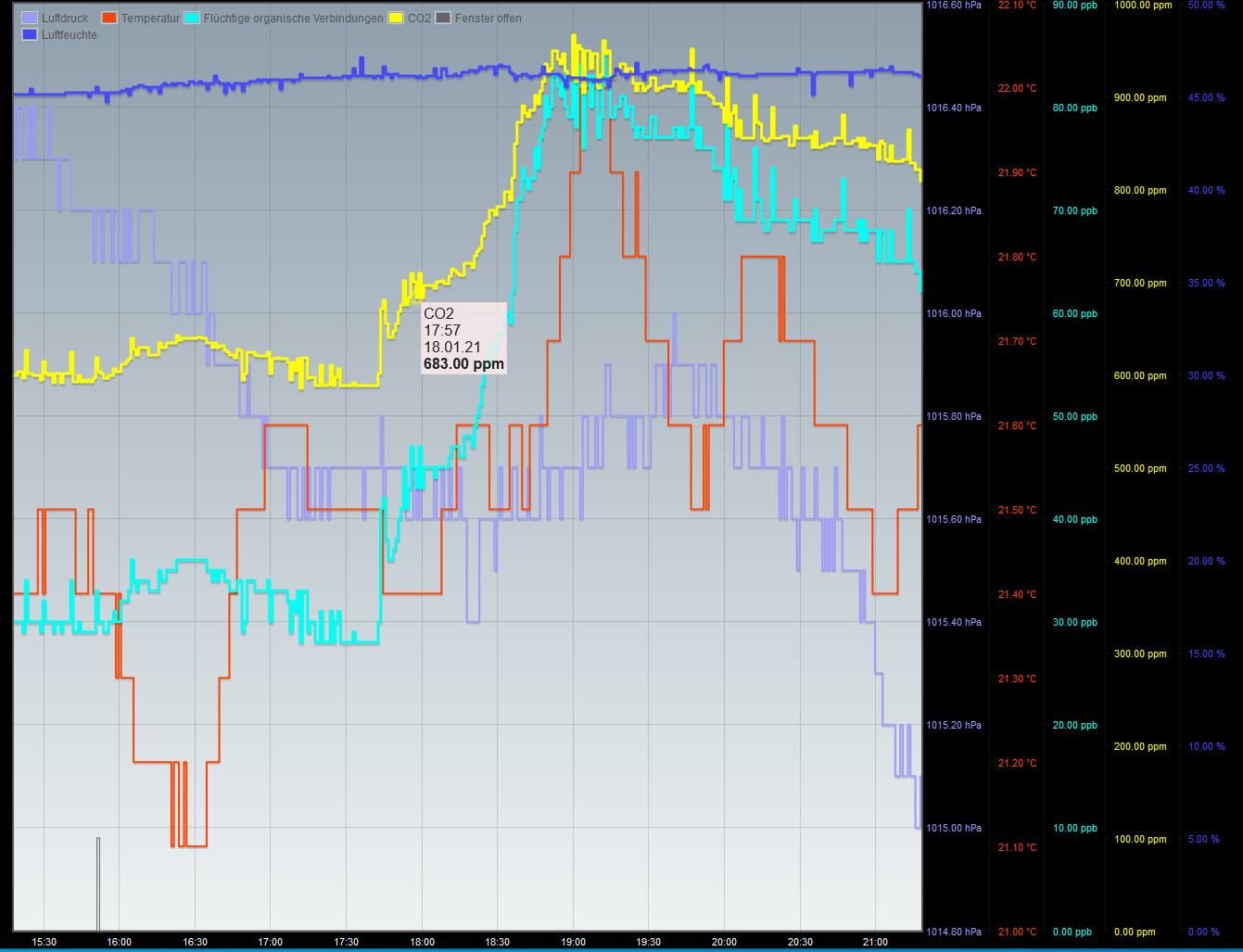Image resolution: width=1243 pixels, height=952 pixels.
Task: Click the 1015.80 hPa pressure axis label
Action: 954,416
